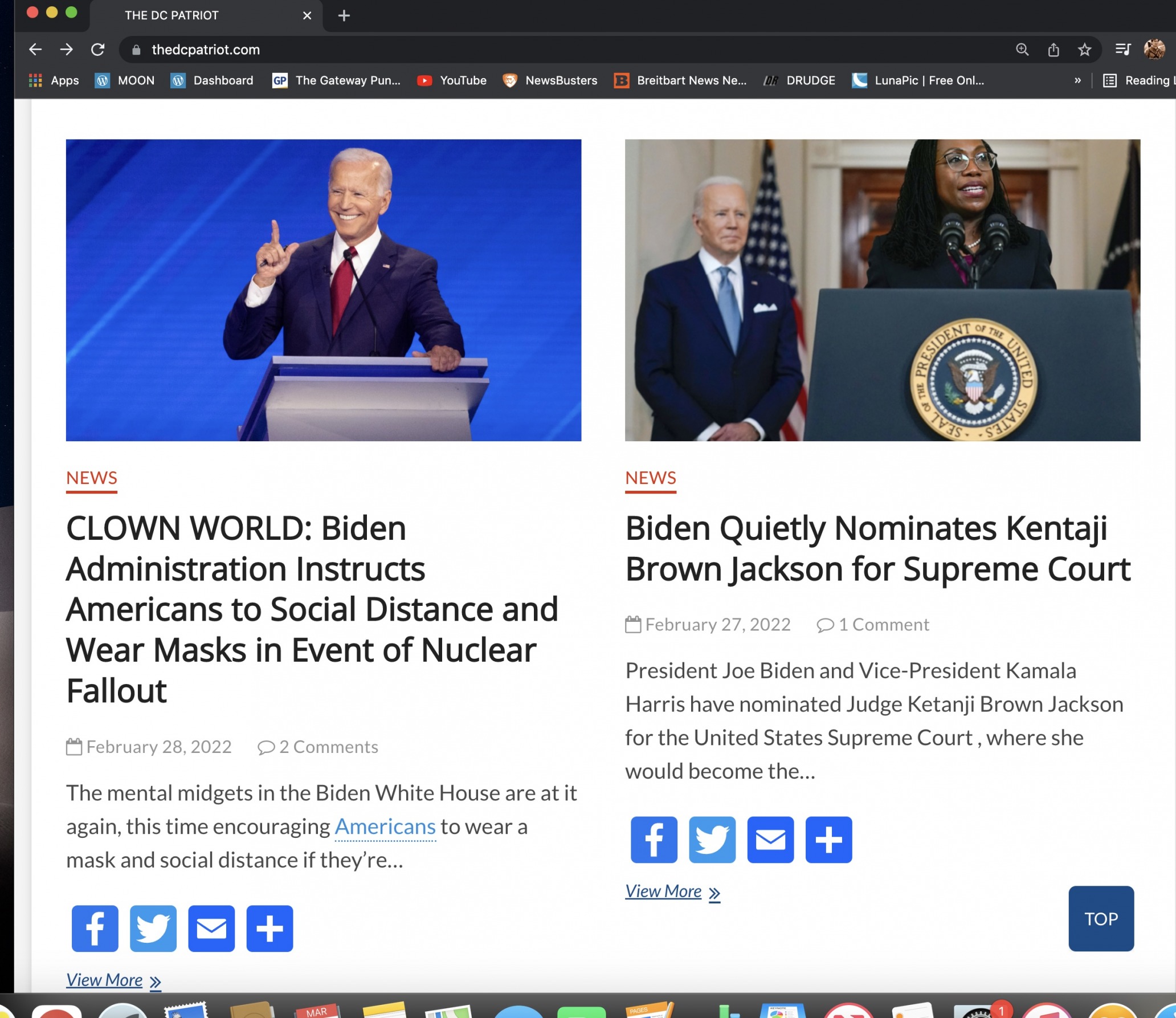Share this page from address bar
The width and height of the screenshot is (1176, 1018).
click(1053, 50)
